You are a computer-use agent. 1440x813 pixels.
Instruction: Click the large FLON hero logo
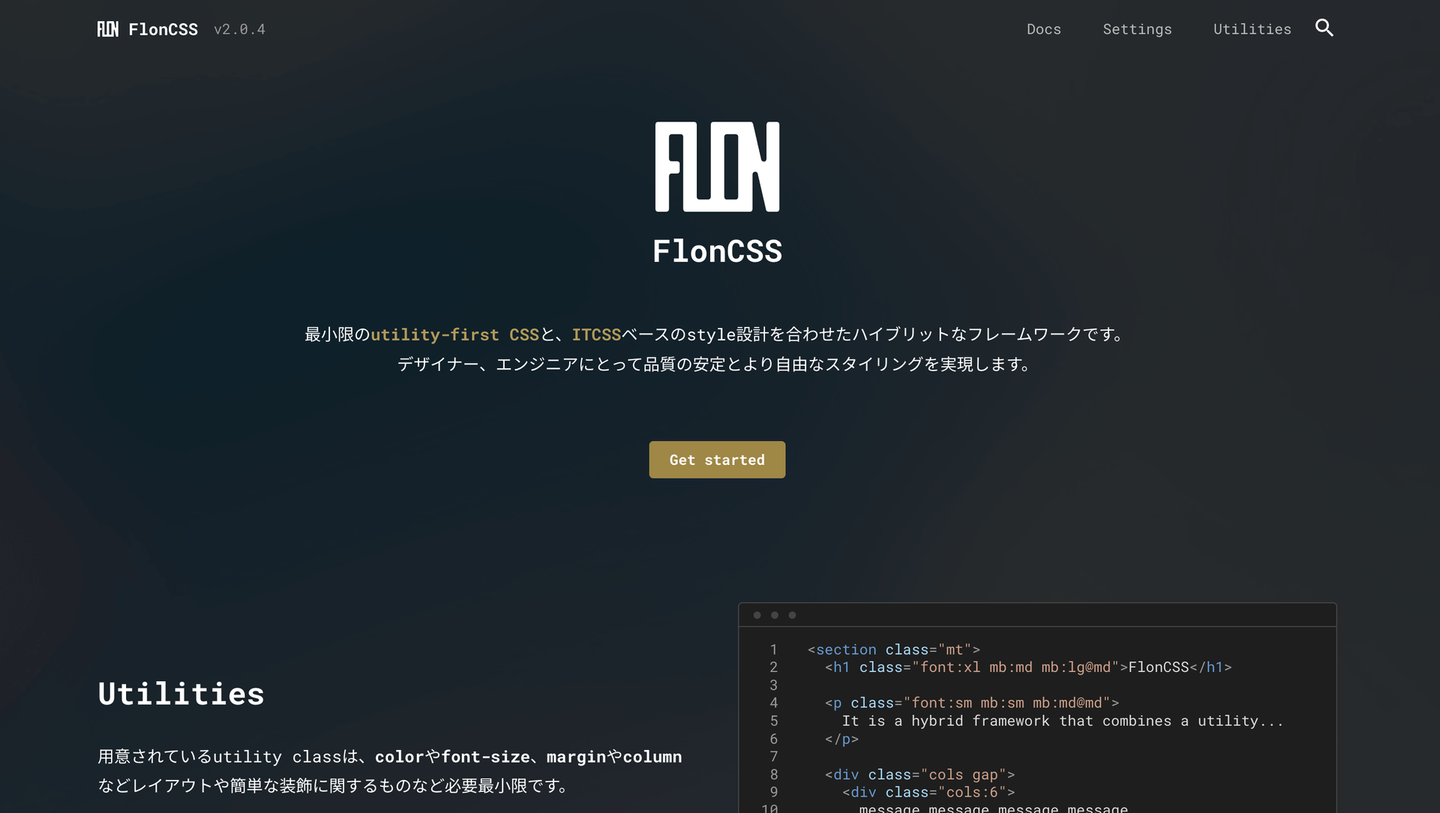pos(717,167)
